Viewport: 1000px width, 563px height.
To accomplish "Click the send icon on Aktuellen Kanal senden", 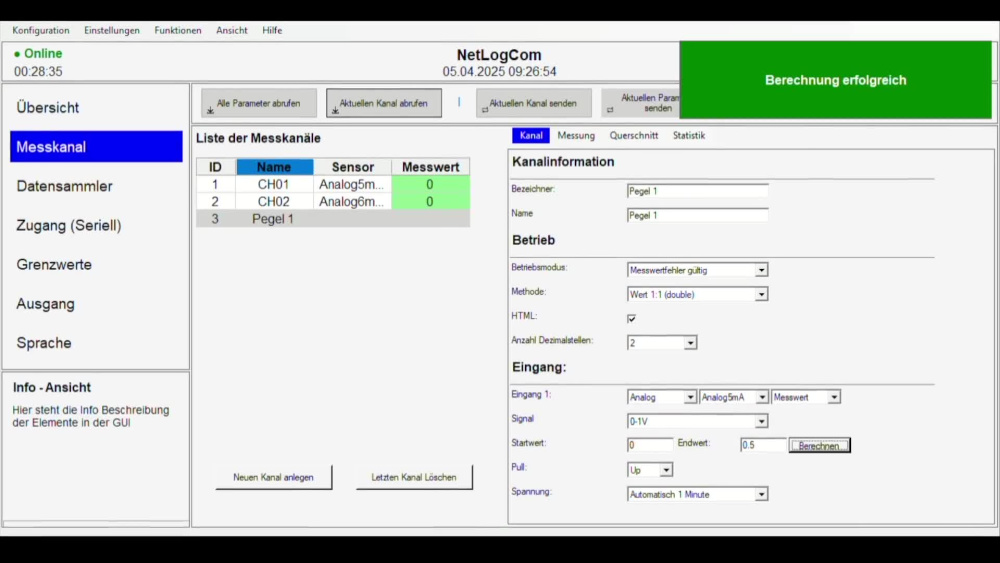I will [x=485, y=110].
